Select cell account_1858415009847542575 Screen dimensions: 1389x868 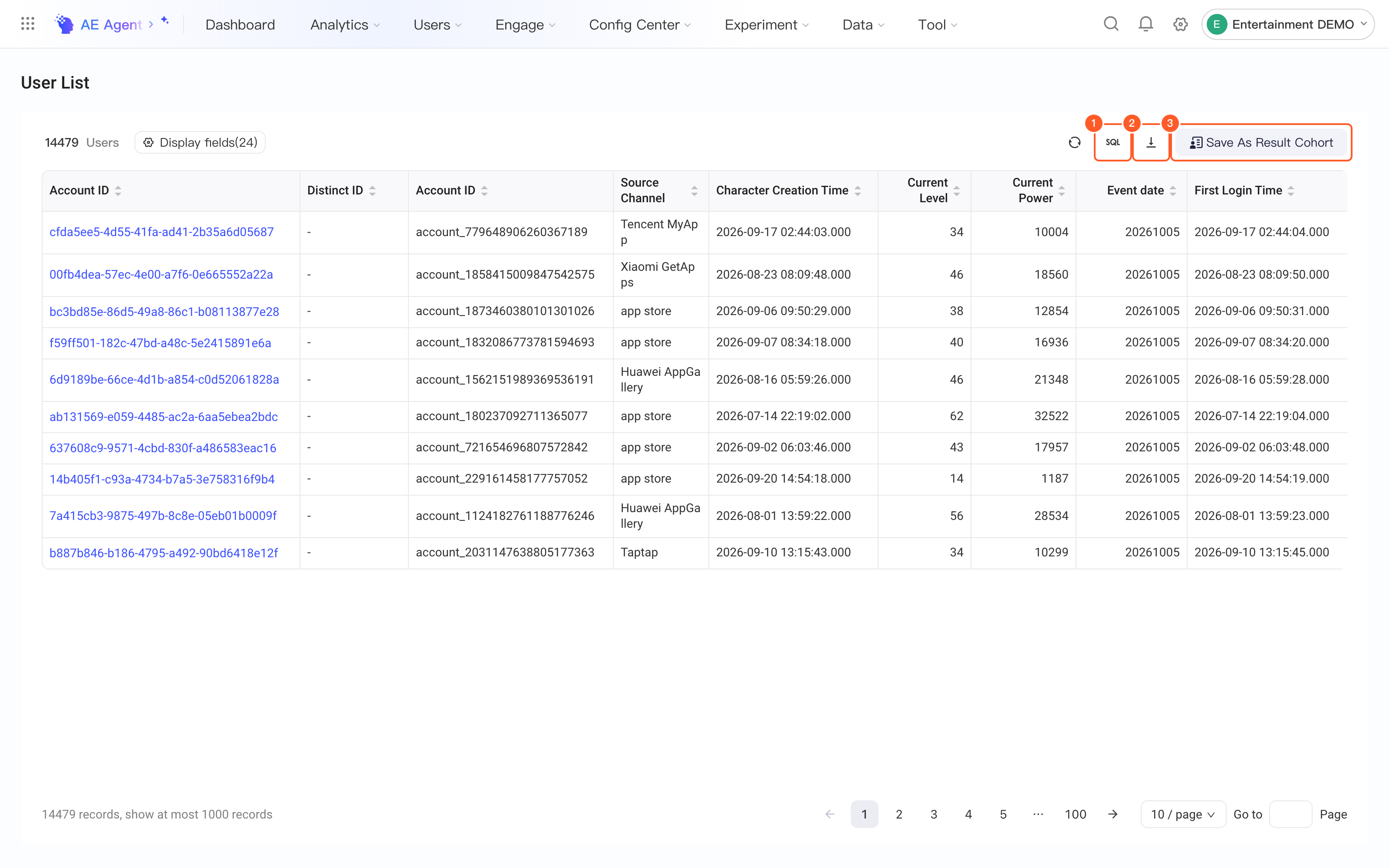(x=505, y=274)
